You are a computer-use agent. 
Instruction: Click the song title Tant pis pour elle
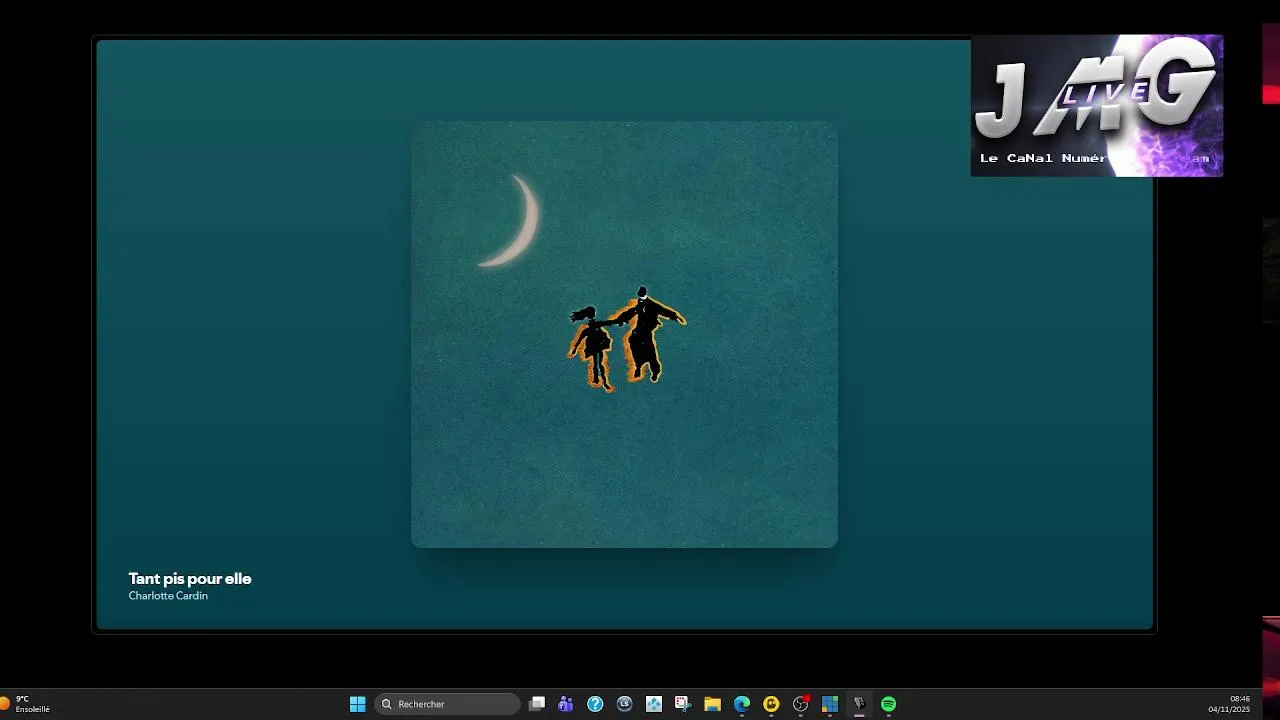[190, 578]
